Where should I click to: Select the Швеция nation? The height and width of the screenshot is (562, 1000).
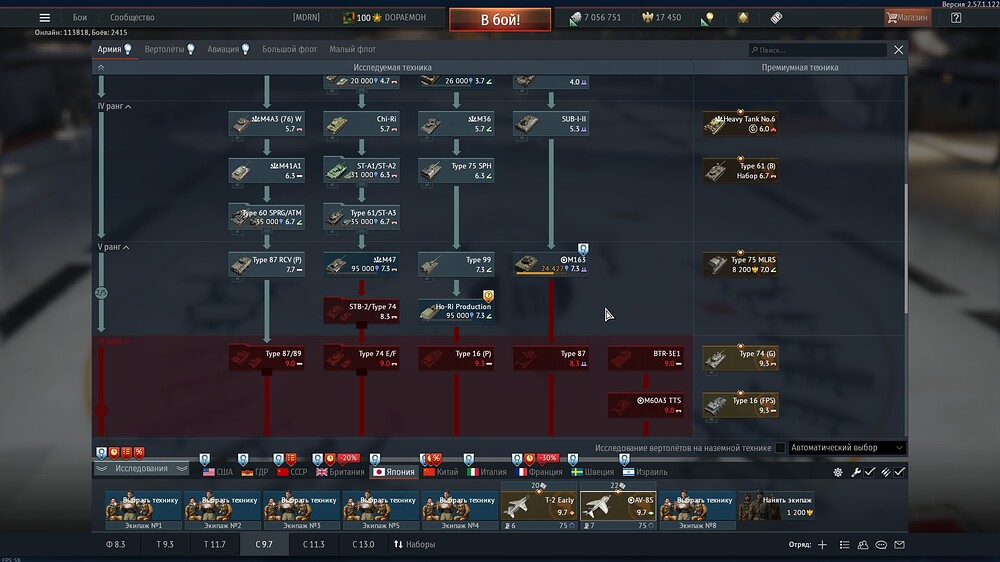(593, 472)
